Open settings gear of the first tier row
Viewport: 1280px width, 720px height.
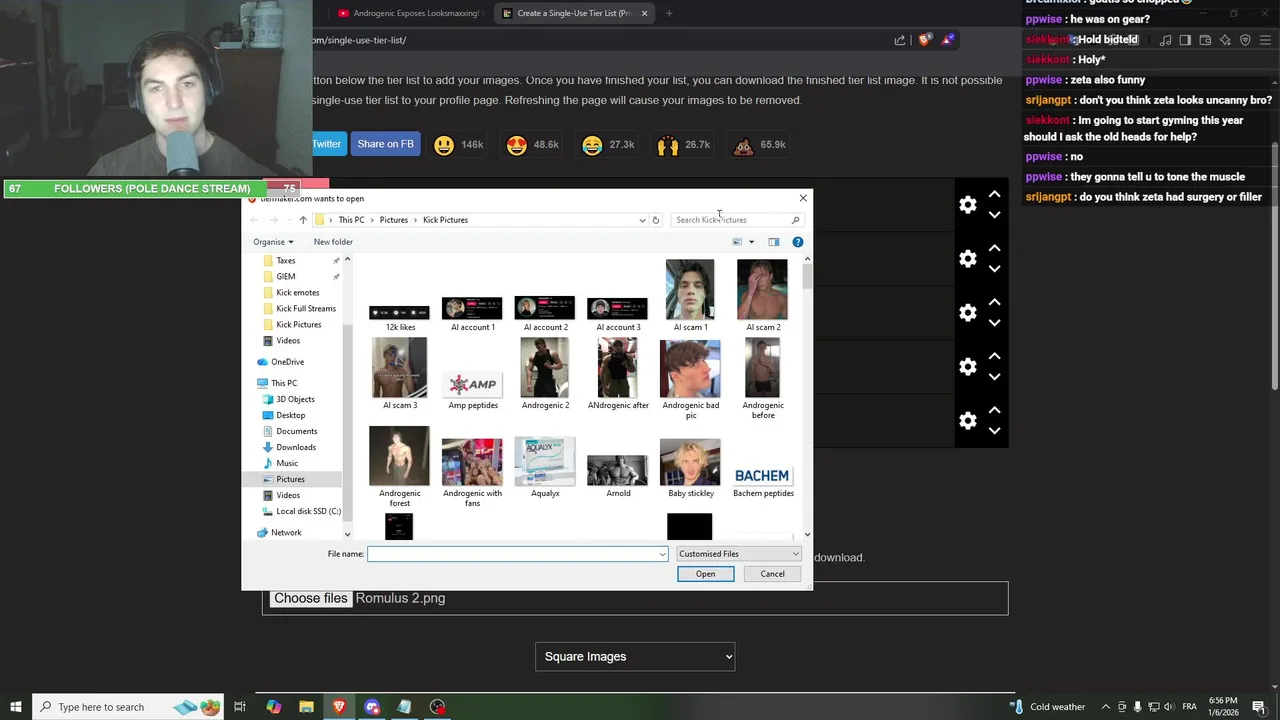click(968, 205)
